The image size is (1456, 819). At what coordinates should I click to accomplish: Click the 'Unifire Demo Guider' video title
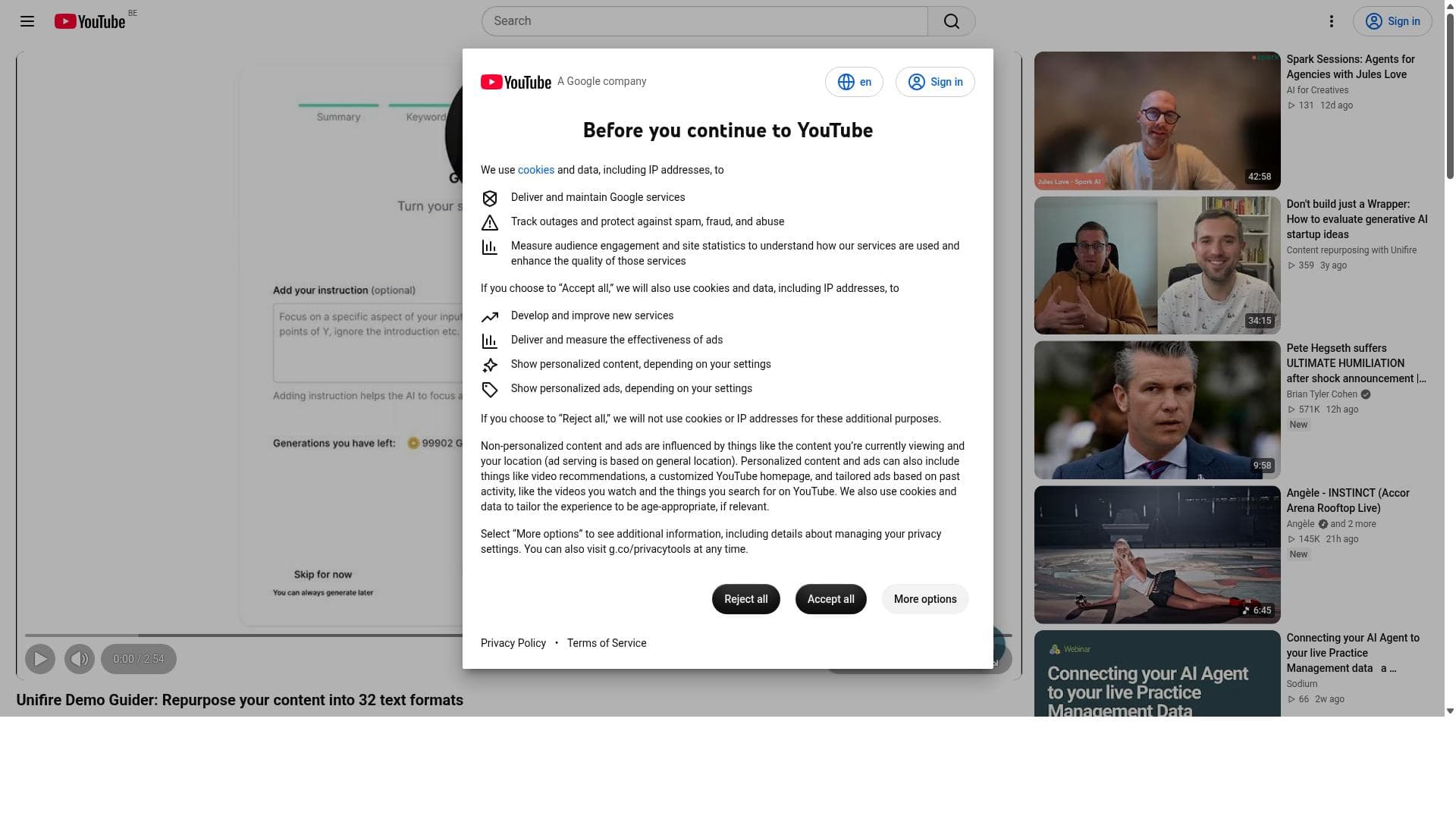pyautogui.click(x=240, y=700)
